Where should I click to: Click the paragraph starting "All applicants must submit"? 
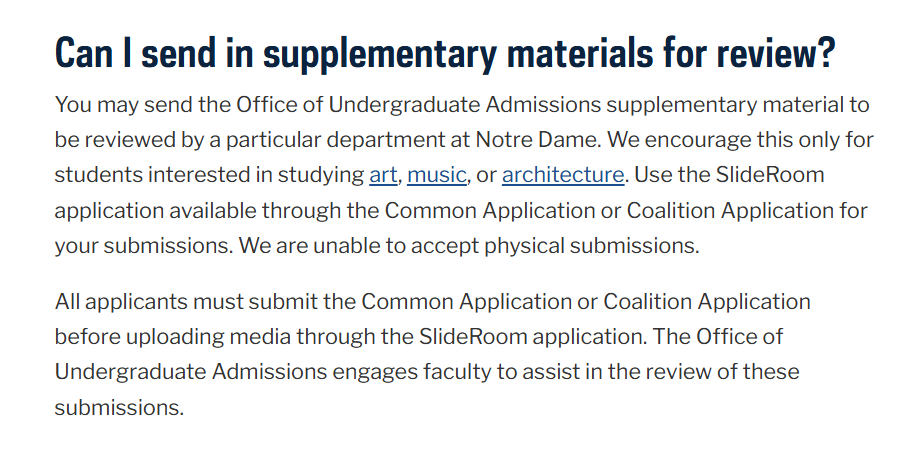[432, 354]
